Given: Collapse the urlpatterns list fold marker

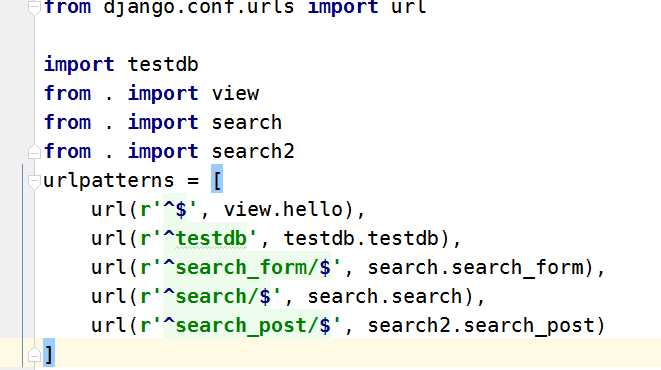Looking at the screenshot, I should click(x=34, y=181).
